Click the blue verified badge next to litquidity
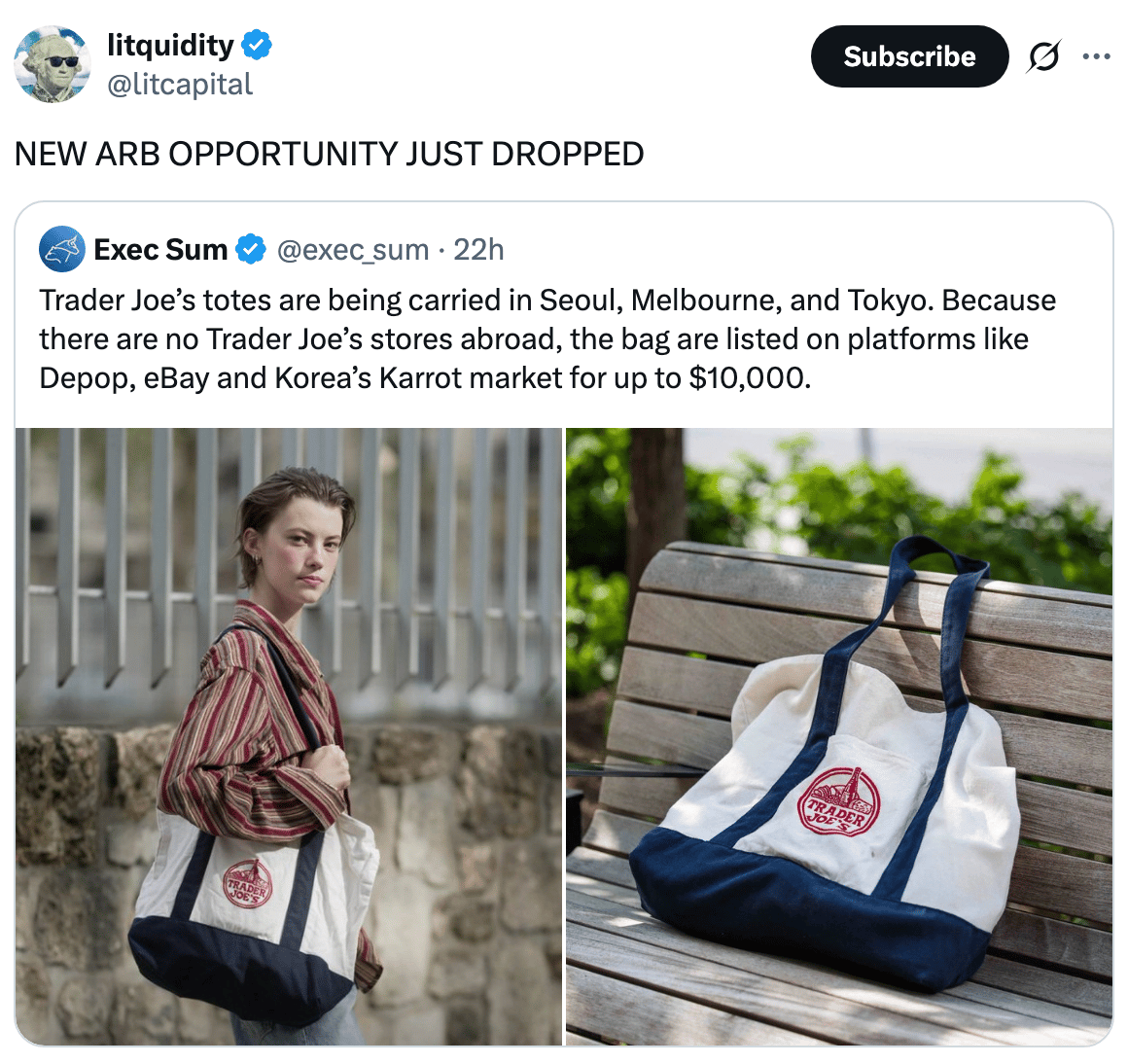1128x1064 pixels. tap(256, 46)
